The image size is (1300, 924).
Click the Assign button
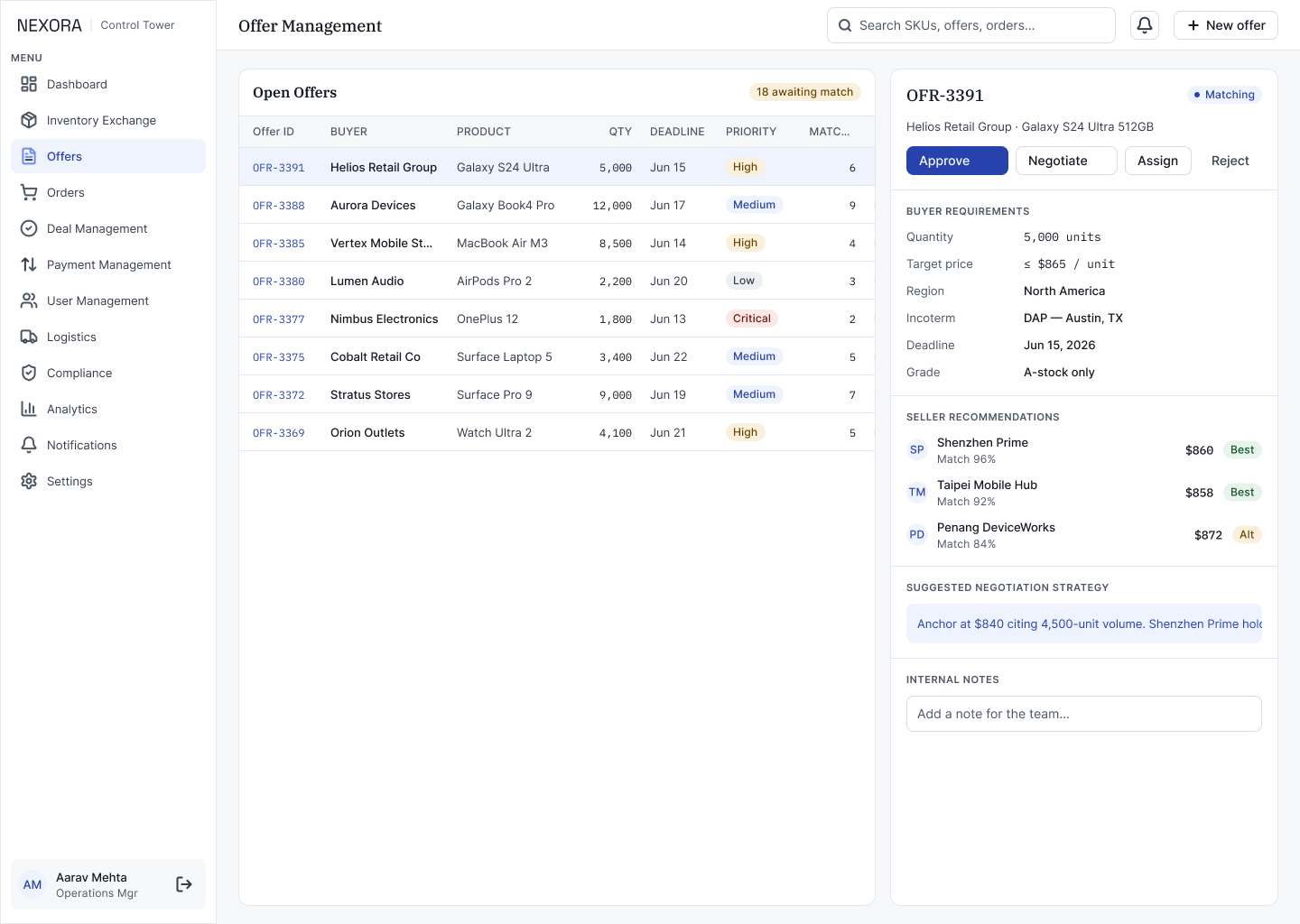coord(1158,161)
